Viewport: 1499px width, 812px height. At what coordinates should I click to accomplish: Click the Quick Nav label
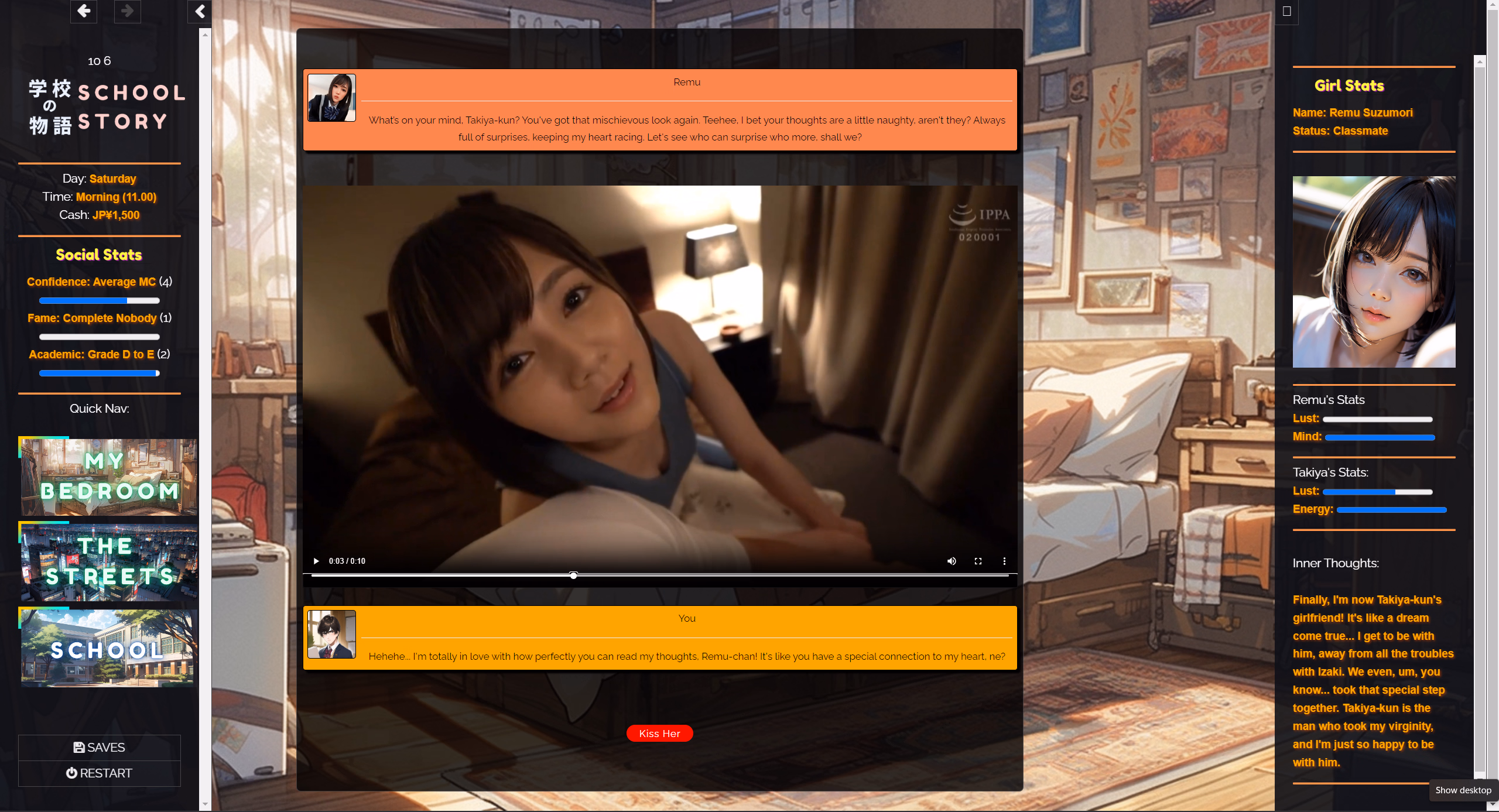click(x=100, y=409)
